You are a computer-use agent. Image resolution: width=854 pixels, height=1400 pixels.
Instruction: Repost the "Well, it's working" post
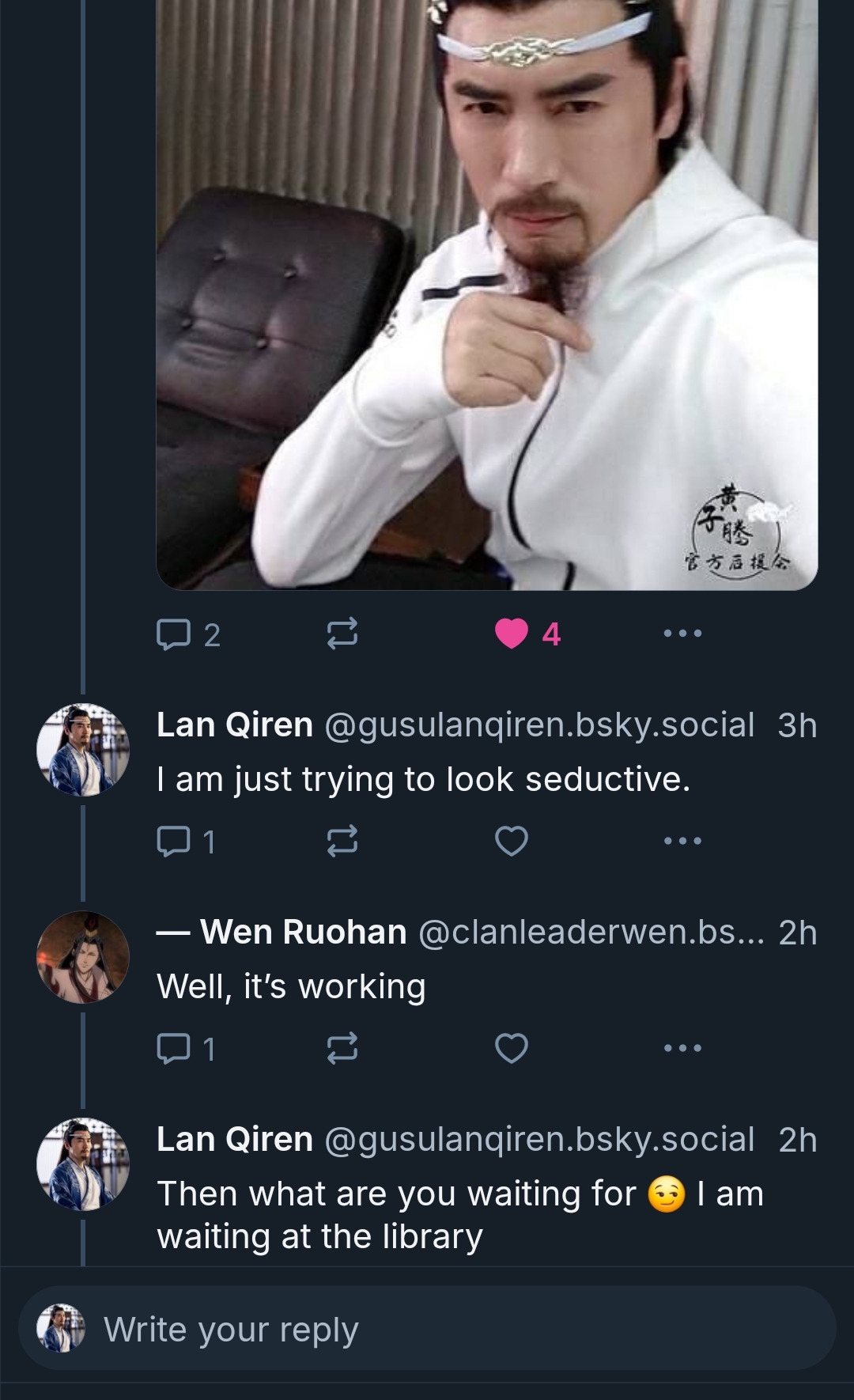342,1049
